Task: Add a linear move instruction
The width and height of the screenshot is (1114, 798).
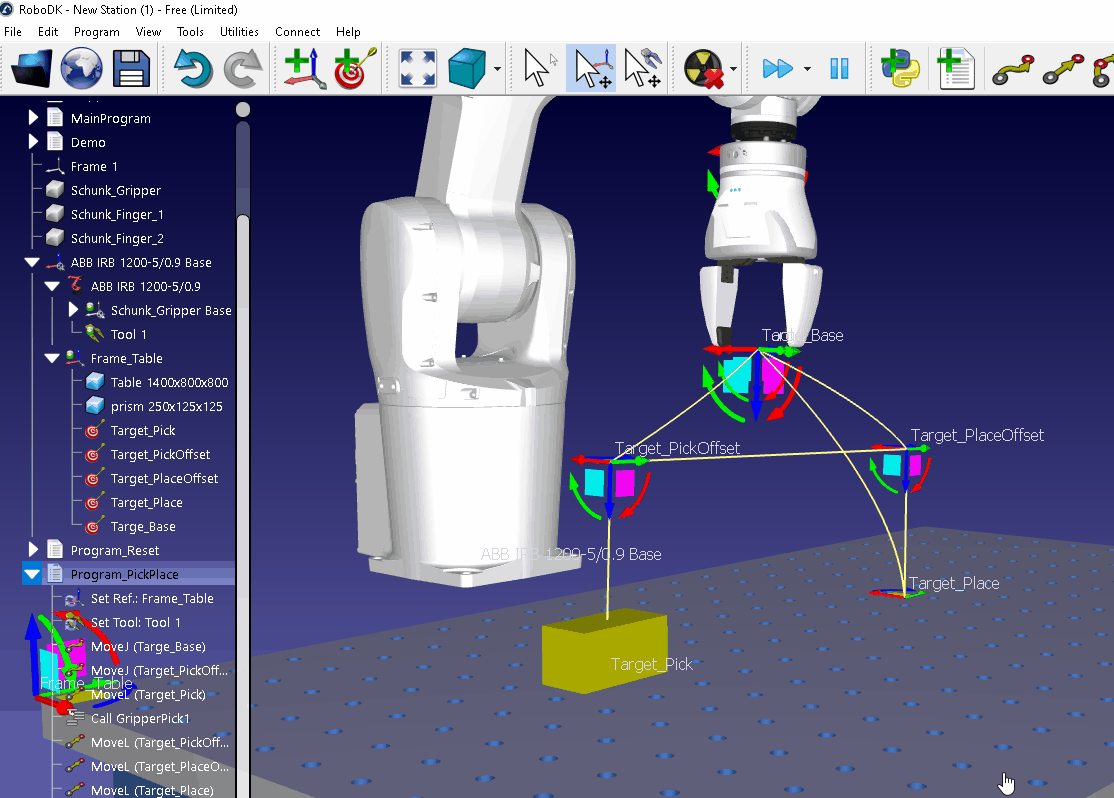Action: pos(1063,69)
